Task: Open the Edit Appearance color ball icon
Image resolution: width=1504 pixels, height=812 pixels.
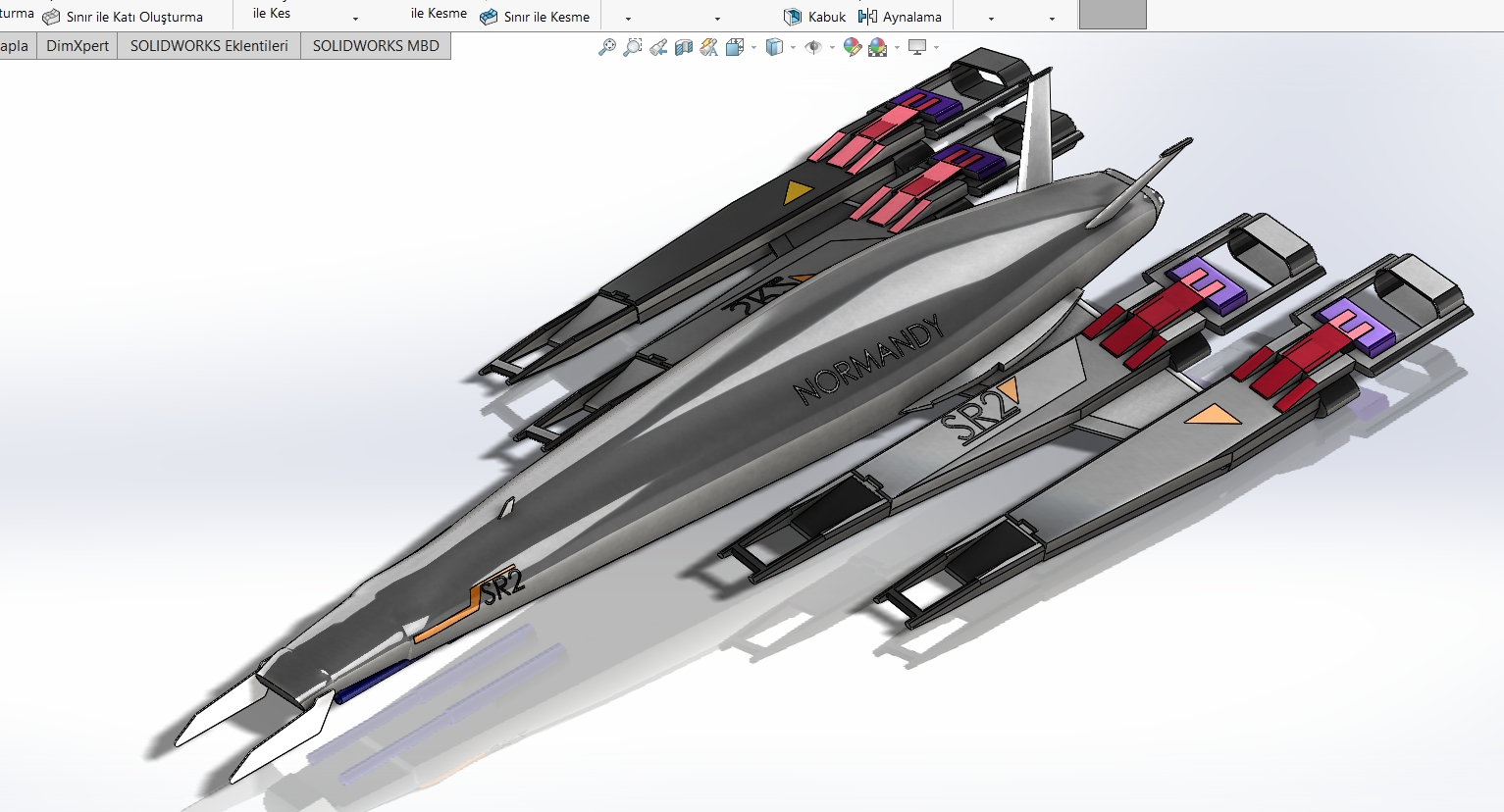Action: point(852,47)
